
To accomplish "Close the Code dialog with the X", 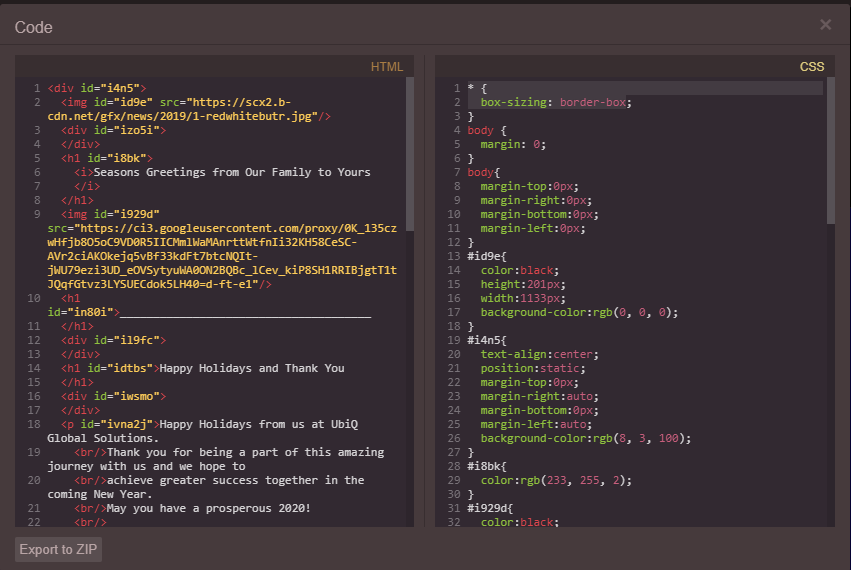I will (x=825, y=25).
